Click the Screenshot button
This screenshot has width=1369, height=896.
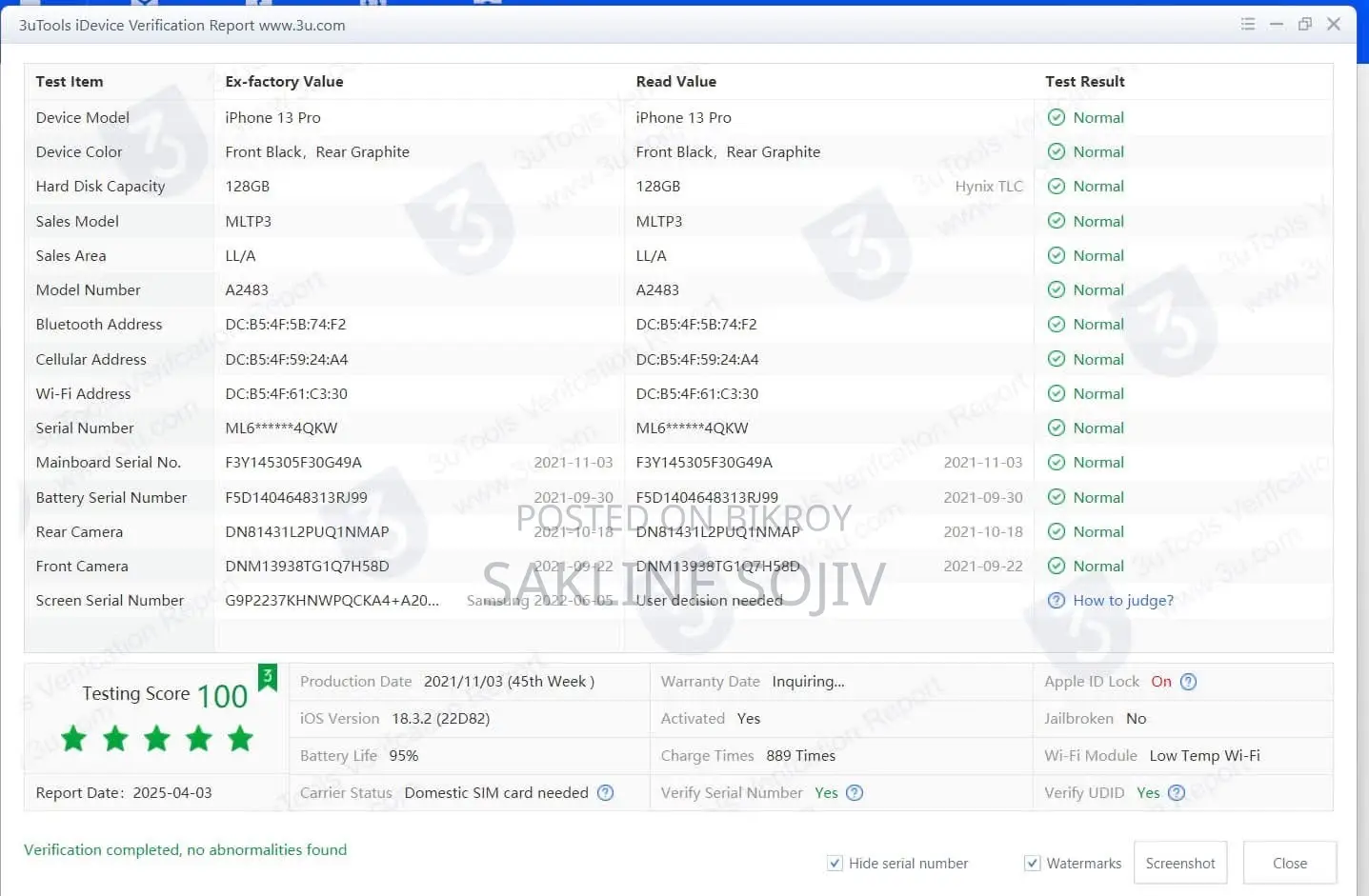click(1180, 863)
